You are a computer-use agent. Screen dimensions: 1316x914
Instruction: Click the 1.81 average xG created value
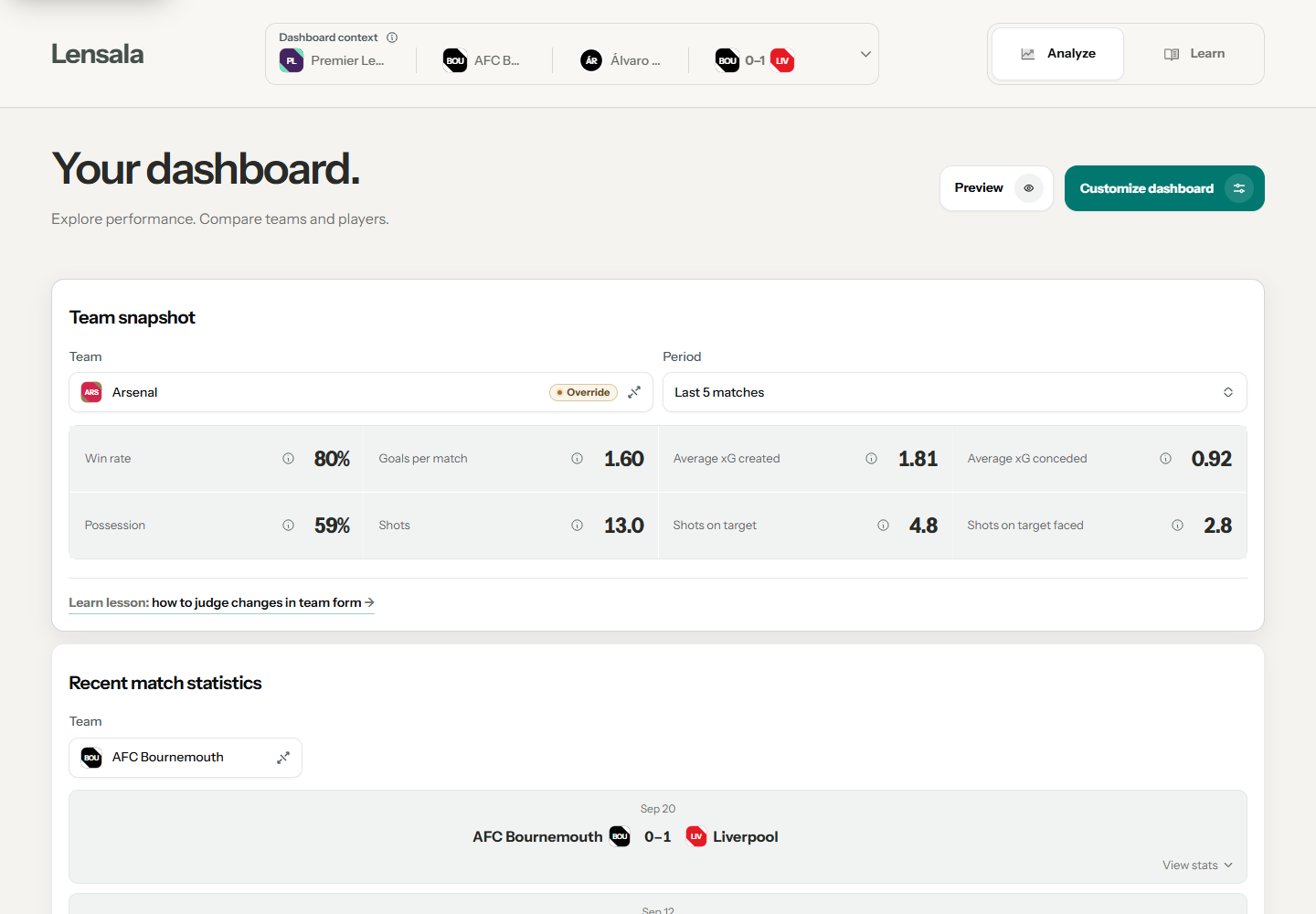click(918, 459)
